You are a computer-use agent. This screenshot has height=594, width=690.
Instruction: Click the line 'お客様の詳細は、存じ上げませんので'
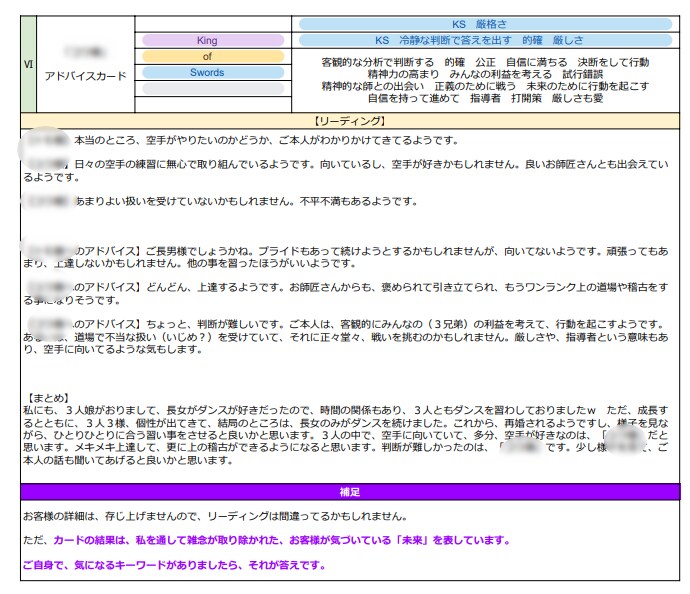(216, 516)
